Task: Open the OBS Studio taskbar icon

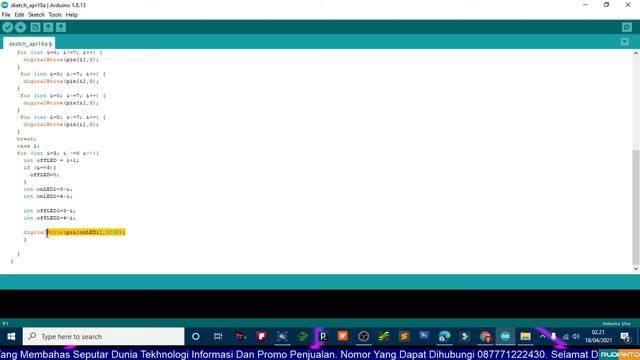Action: click(x=363, y=336)
